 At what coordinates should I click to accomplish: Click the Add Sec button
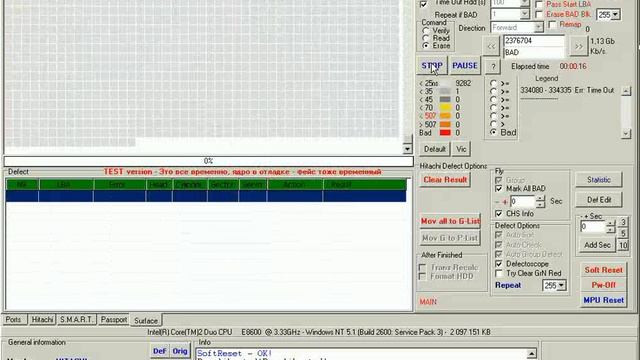[x=597, y=245]
